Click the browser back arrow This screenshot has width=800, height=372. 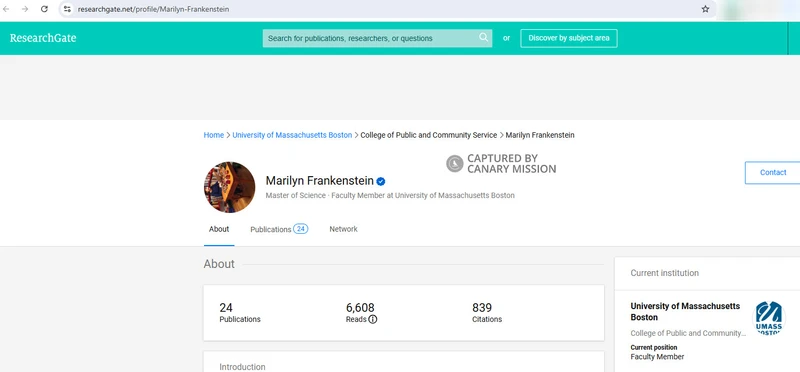[x=6, y=9]
